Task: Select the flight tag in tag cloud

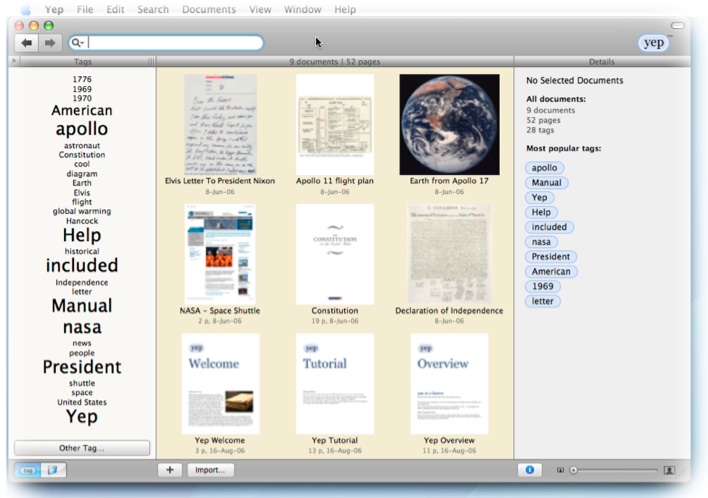Action: pyautogui.click(x=82, y=202)
